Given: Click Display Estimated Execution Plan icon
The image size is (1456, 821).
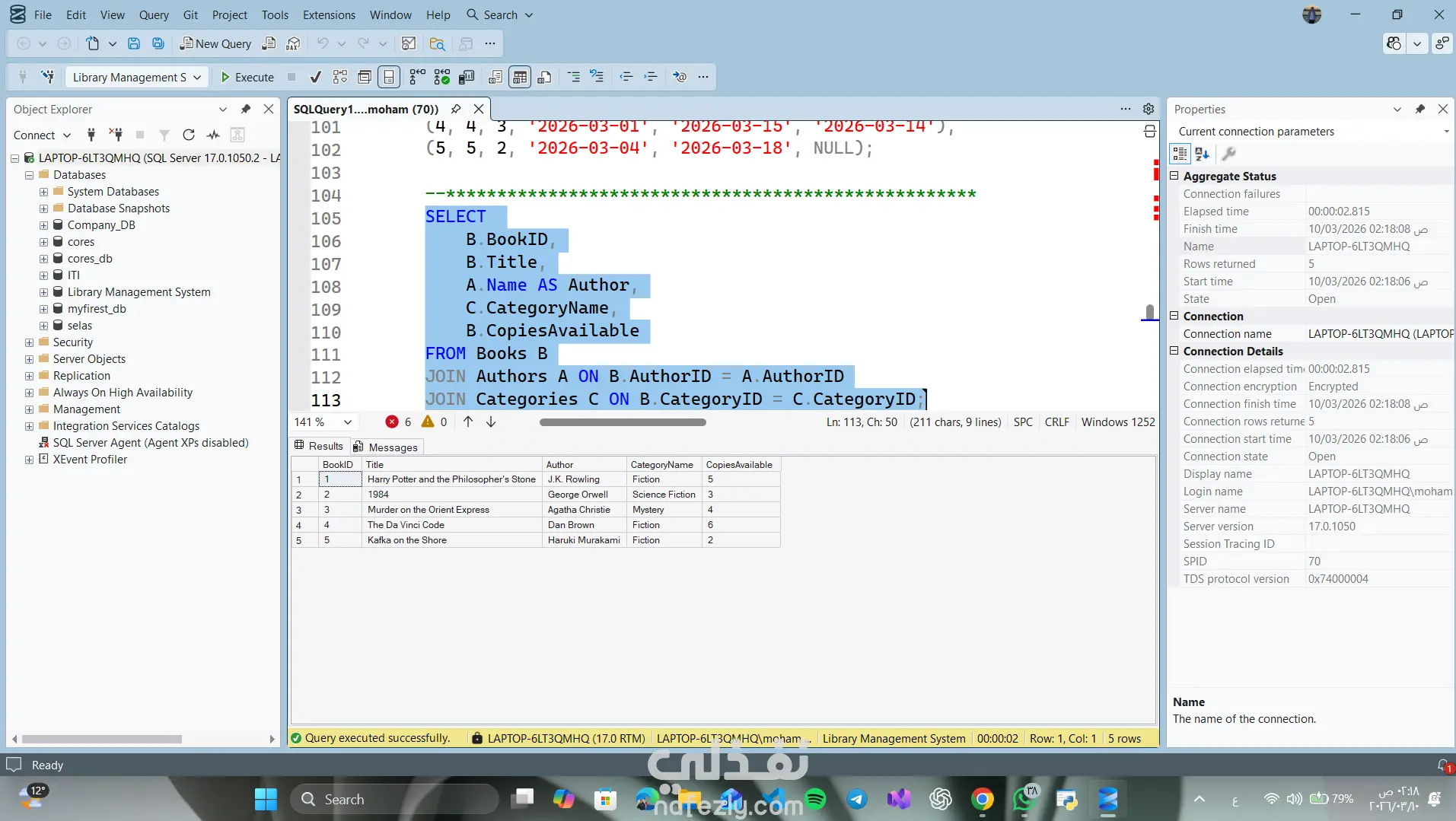Looking at the screenshot, I should point(340,77).
